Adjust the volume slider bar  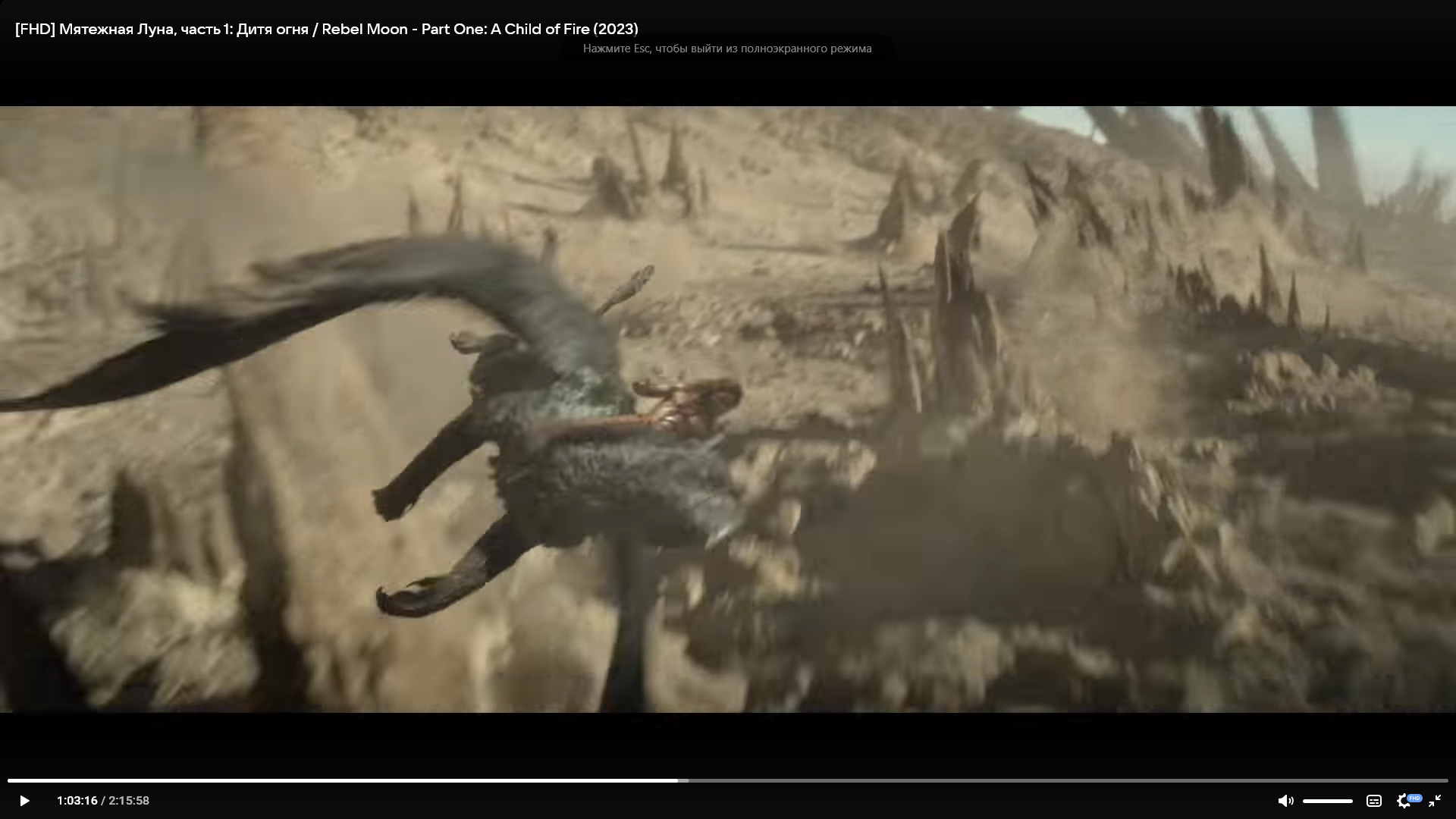(x=1327, y=801)
